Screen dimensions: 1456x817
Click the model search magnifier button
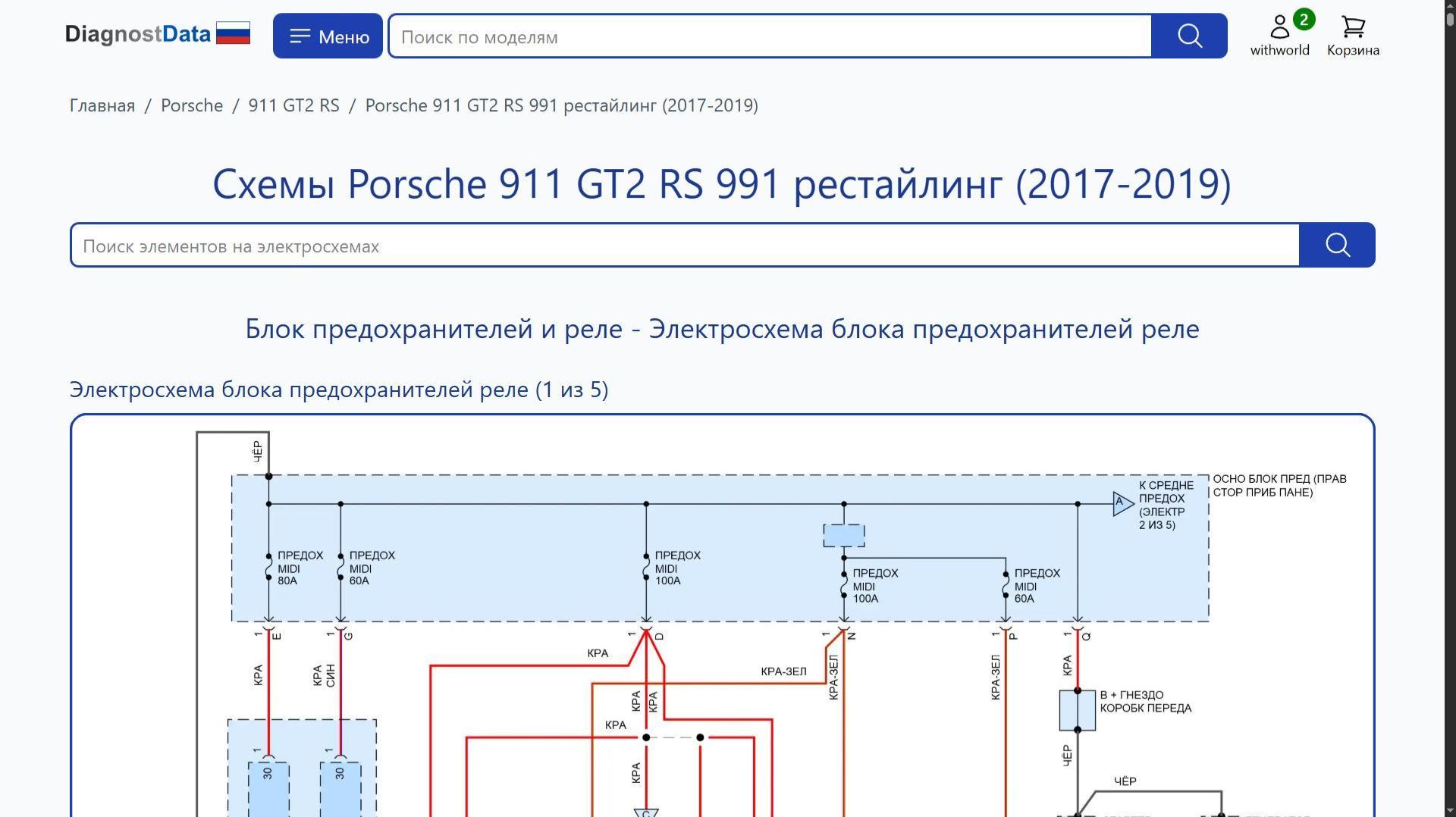tap(1189, 36)
